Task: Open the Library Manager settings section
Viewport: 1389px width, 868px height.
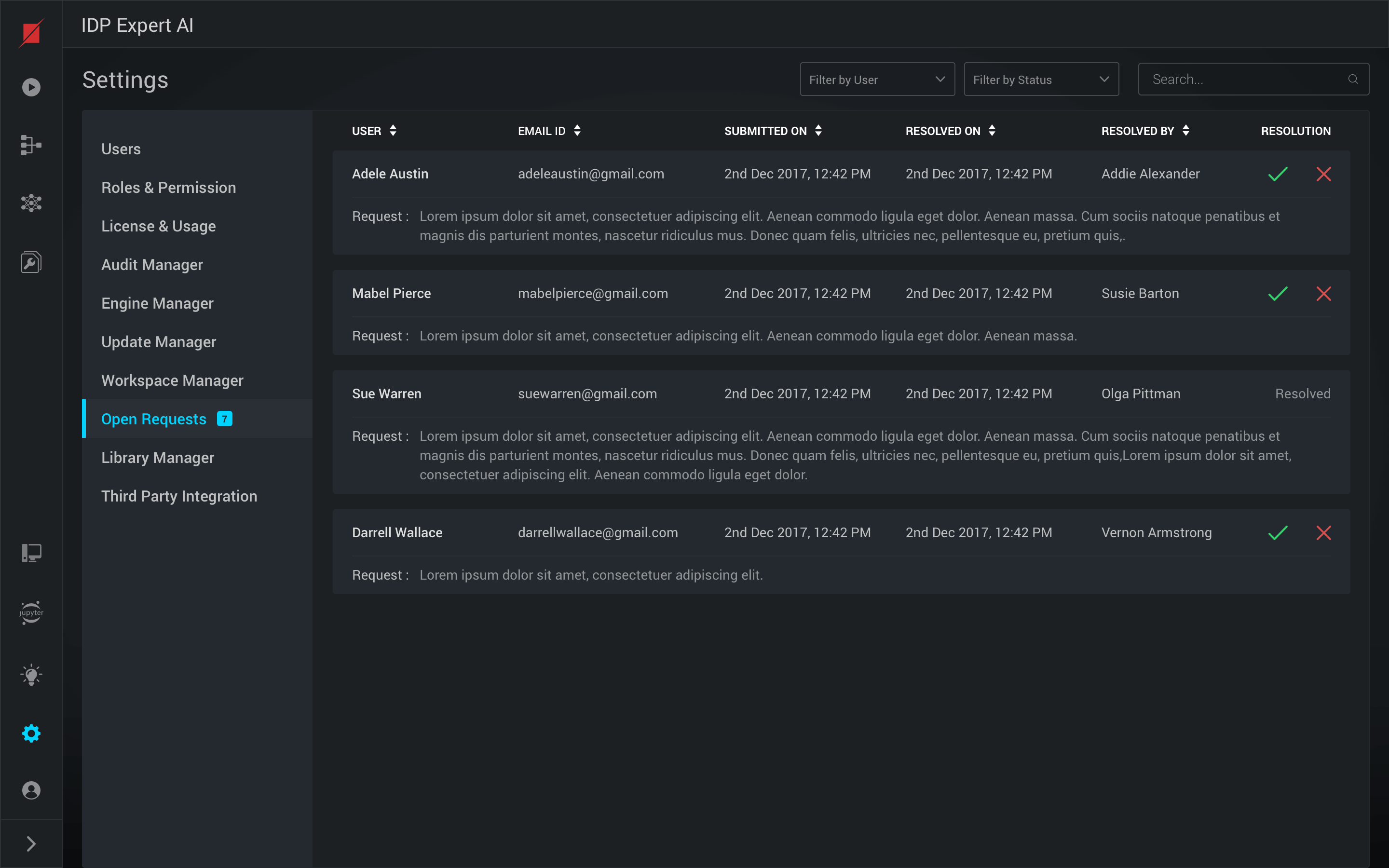Action: pos(157,458)
